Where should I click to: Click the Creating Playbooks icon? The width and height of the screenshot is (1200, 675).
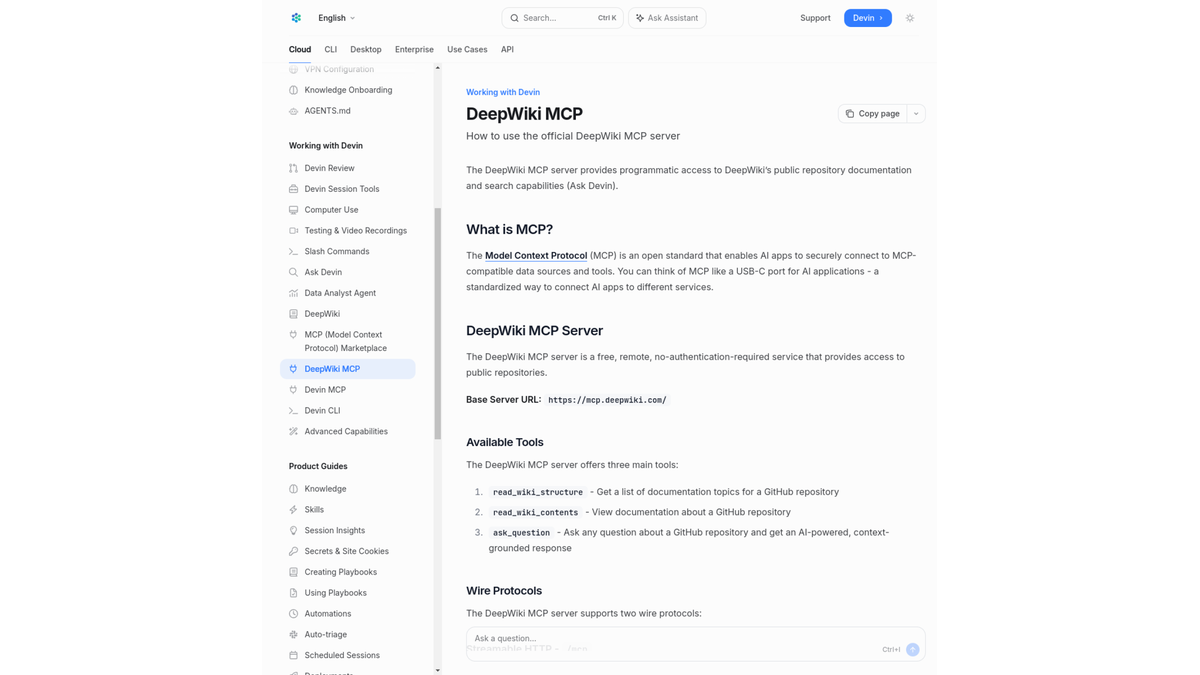(x=294, y=572)
